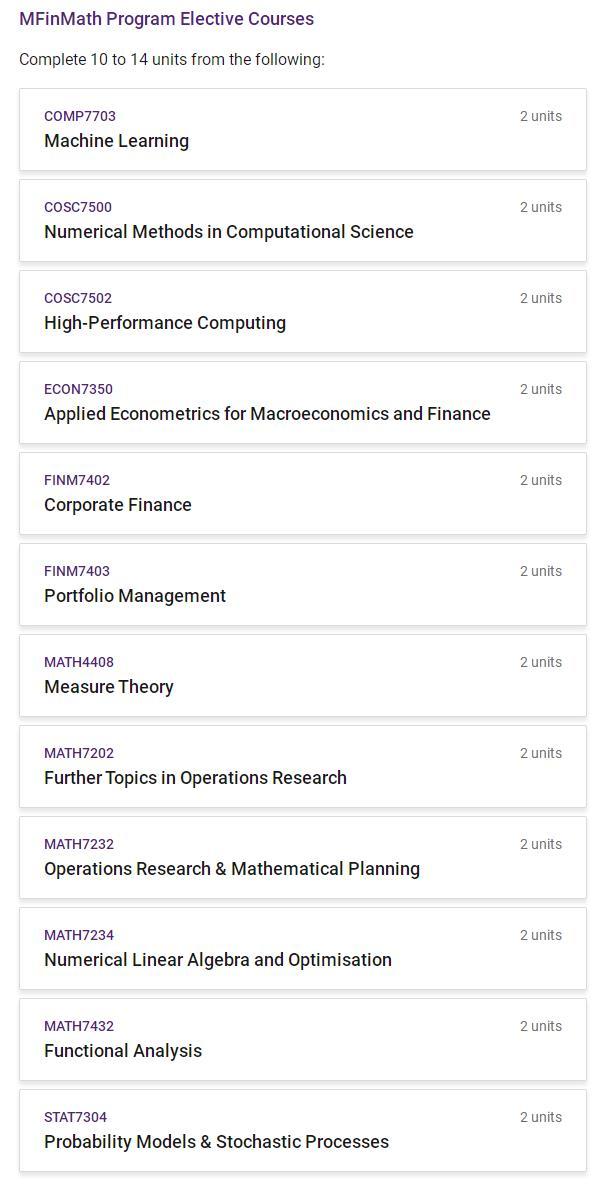The height and width of the screenshot is (1186, 611).
Task: Click the STAT7304 course code
Action: tap(76, 1117)
